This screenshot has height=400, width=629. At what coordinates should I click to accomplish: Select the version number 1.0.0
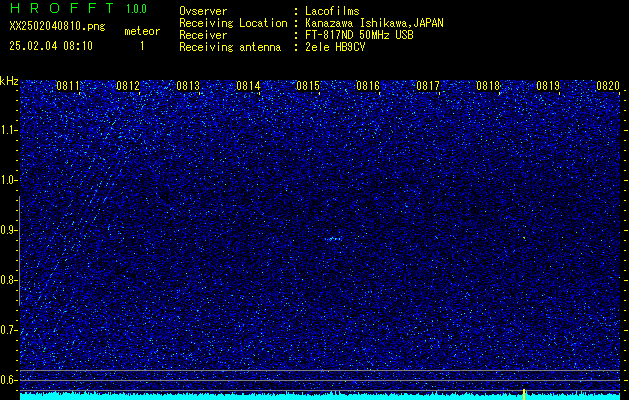point(136,8)
